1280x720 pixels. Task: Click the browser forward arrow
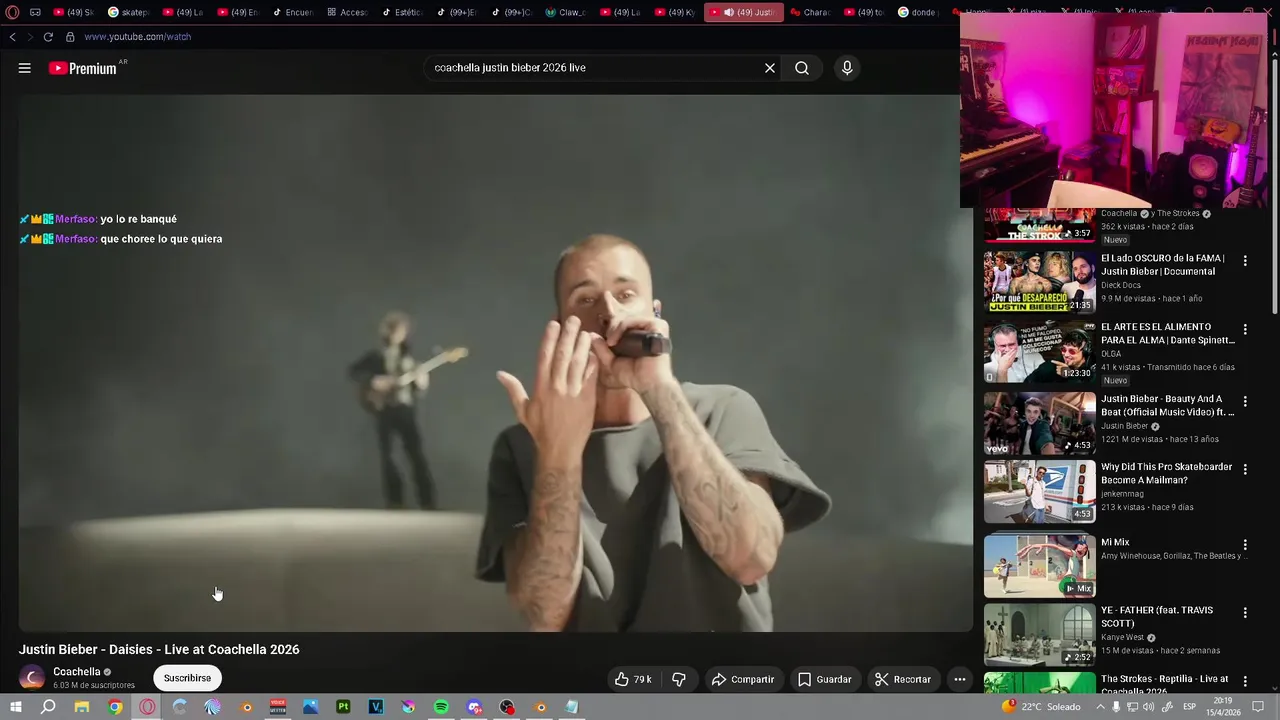[29, 37]
